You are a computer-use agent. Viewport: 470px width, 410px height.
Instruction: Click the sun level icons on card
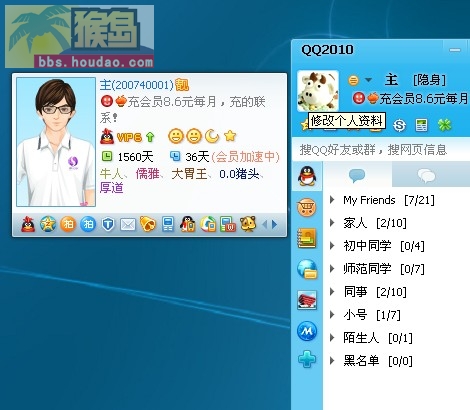coord(185,136)
